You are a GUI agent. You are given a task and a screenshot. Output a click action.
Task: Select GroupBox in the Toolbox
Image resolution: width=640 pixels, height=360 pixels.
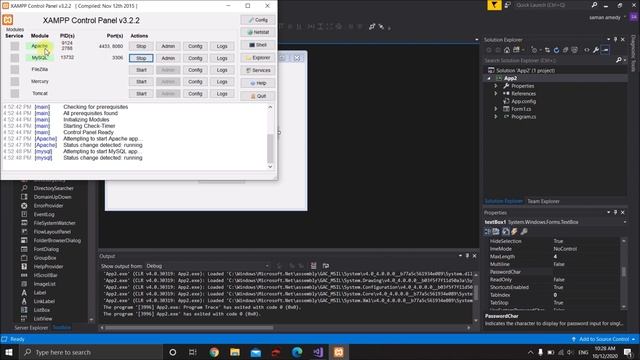click(x=45, y=258)
